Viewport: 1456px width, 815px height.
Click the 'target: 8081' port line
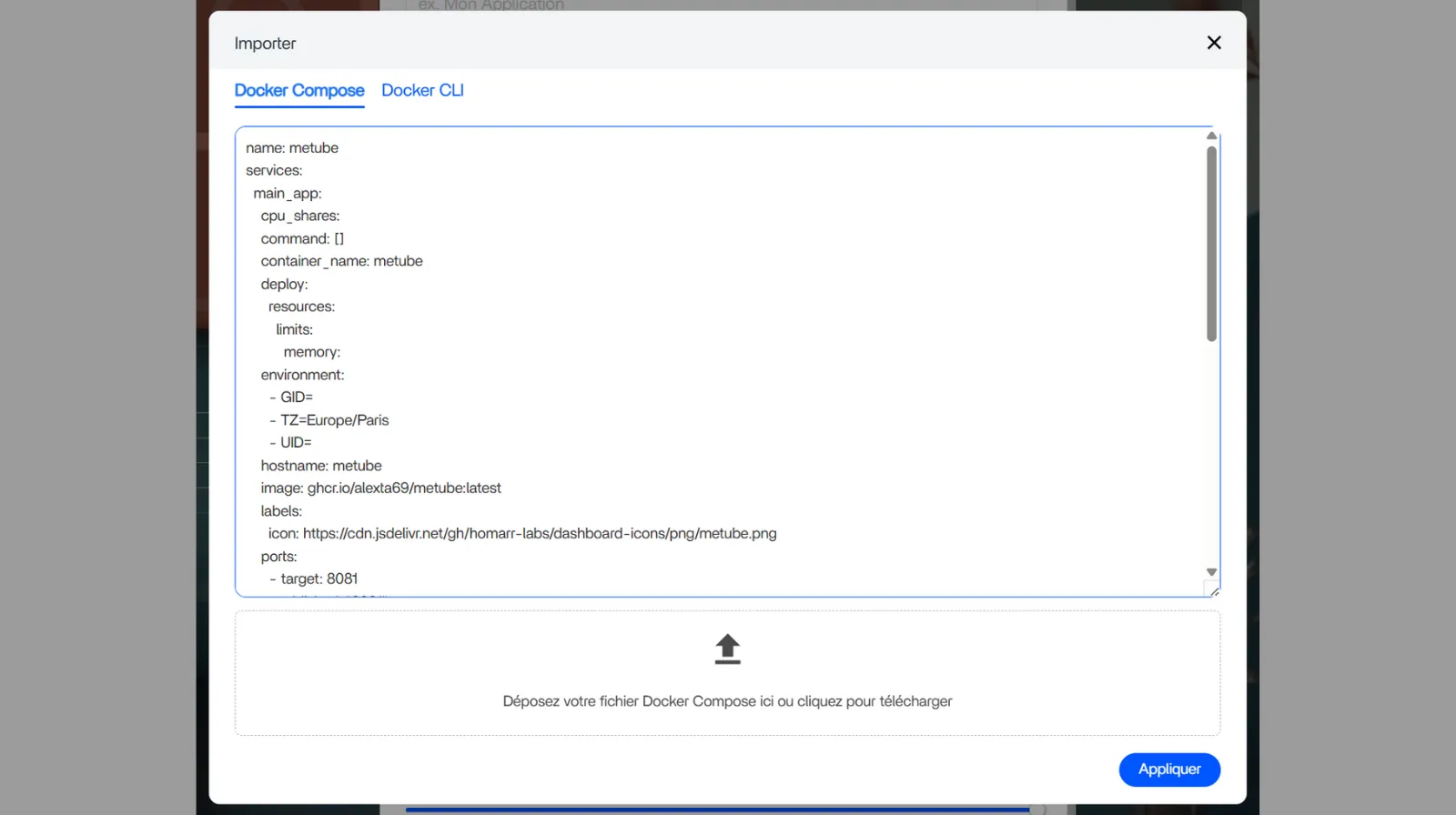pos(318,579)
